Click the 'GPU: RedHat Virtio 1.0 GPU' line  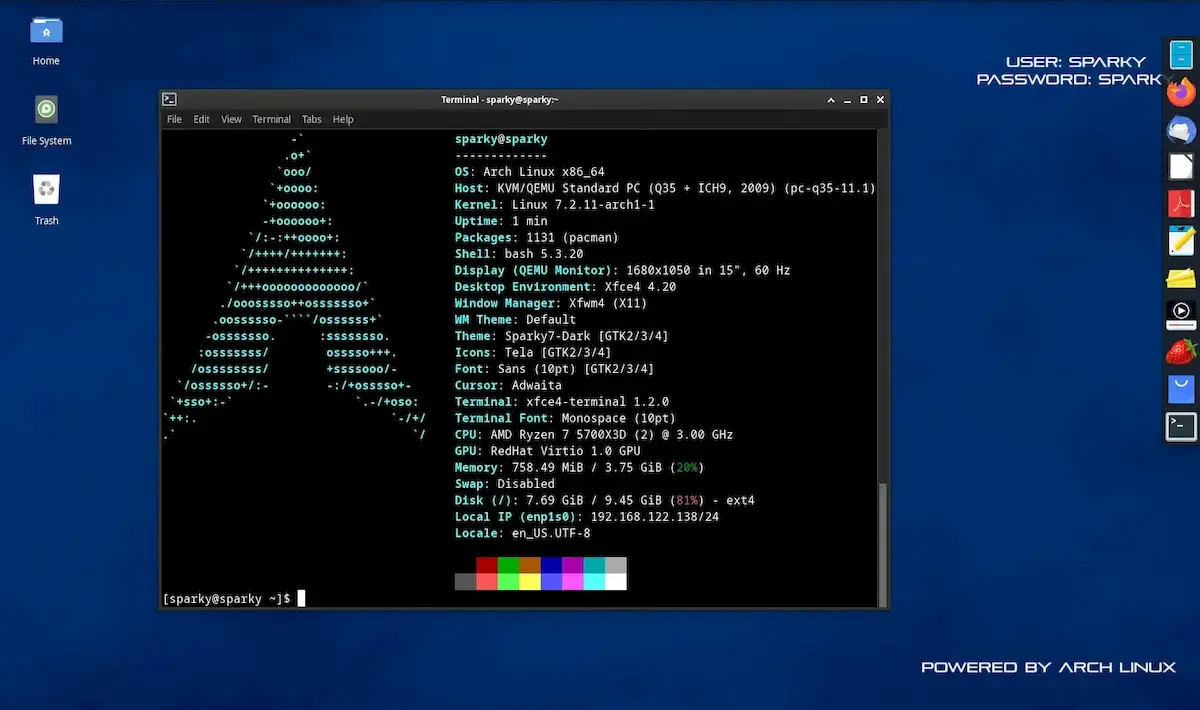(x=548, y=451)
